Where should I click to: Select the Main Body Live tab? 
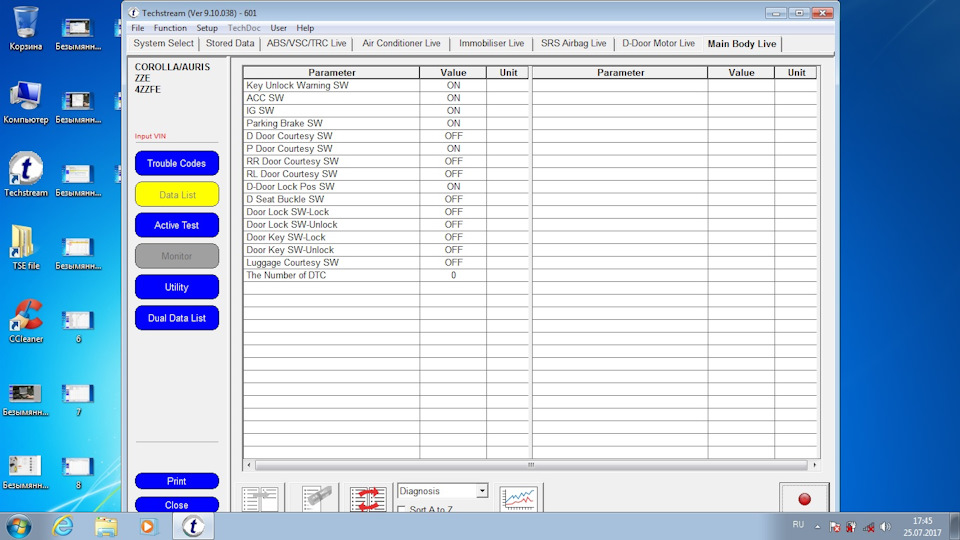click(741, 44)
